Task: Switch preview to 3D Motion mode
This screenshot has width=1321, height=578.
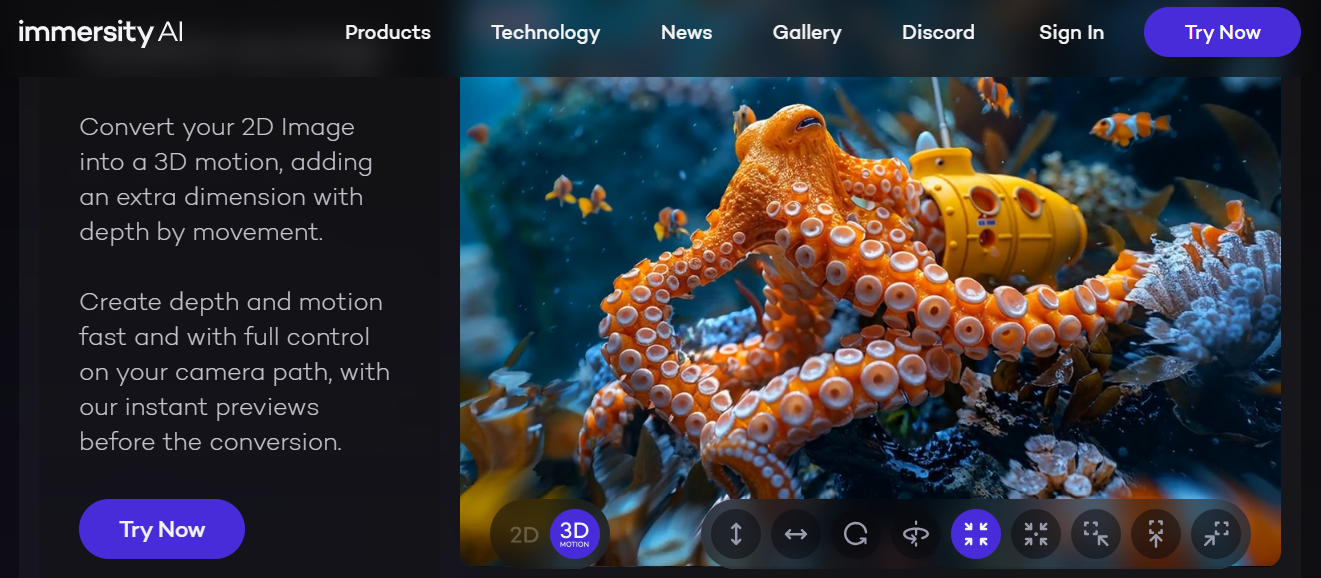Action: pyautogui.click(x=575, y=534)
